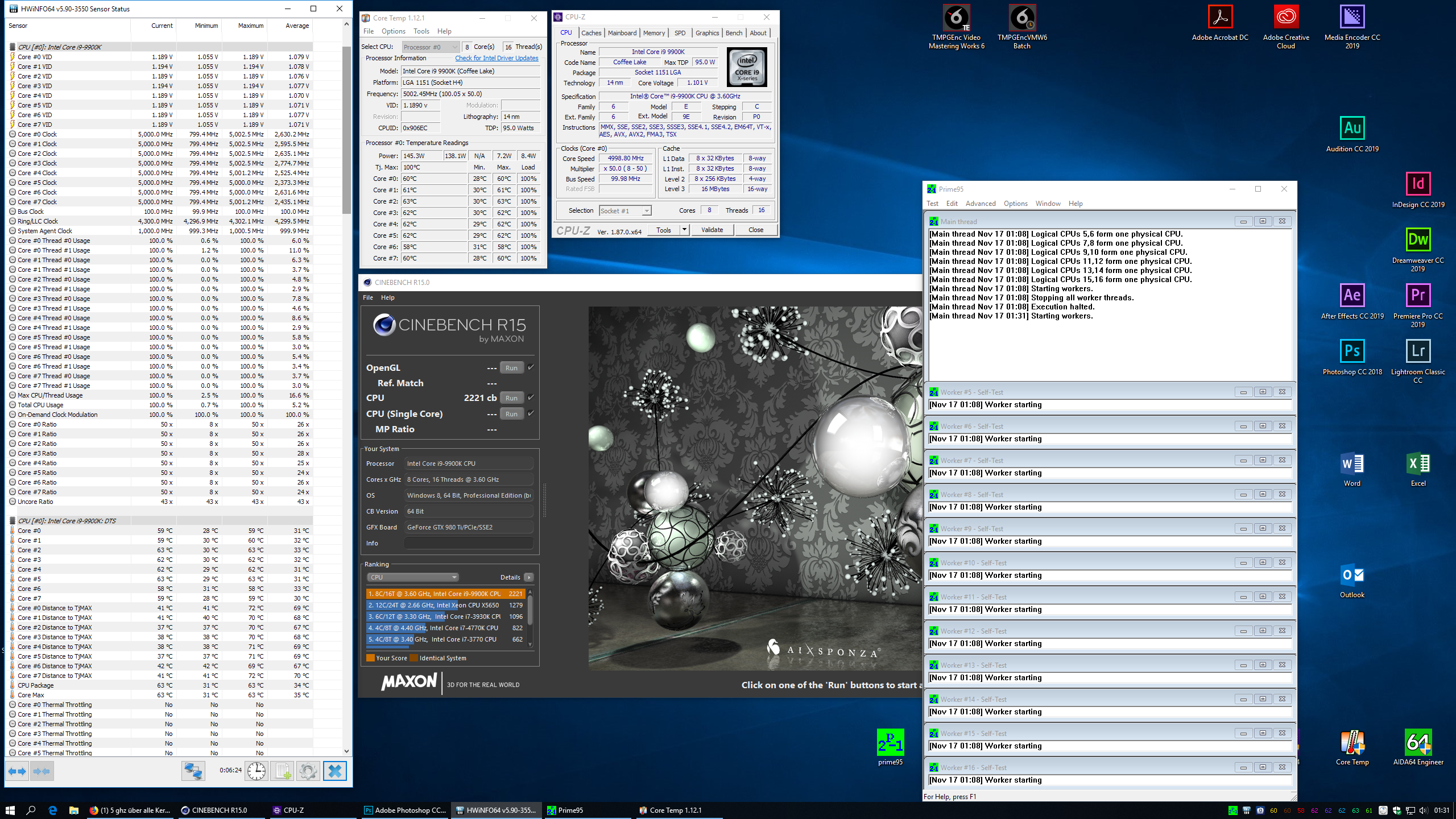Click HWiNFO expand columns arrows button
The width and height of the screenshot is (1456, 819).
point(17,771)
